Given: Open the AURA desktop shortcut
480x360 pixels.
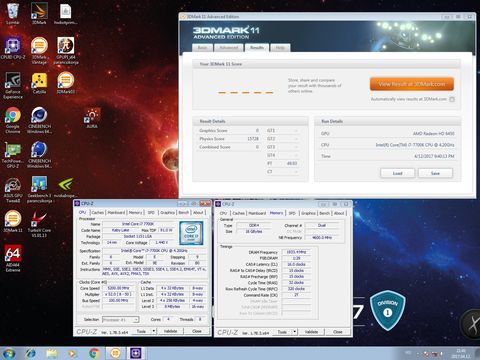Looking at the screenshot, I should point(92,118).
